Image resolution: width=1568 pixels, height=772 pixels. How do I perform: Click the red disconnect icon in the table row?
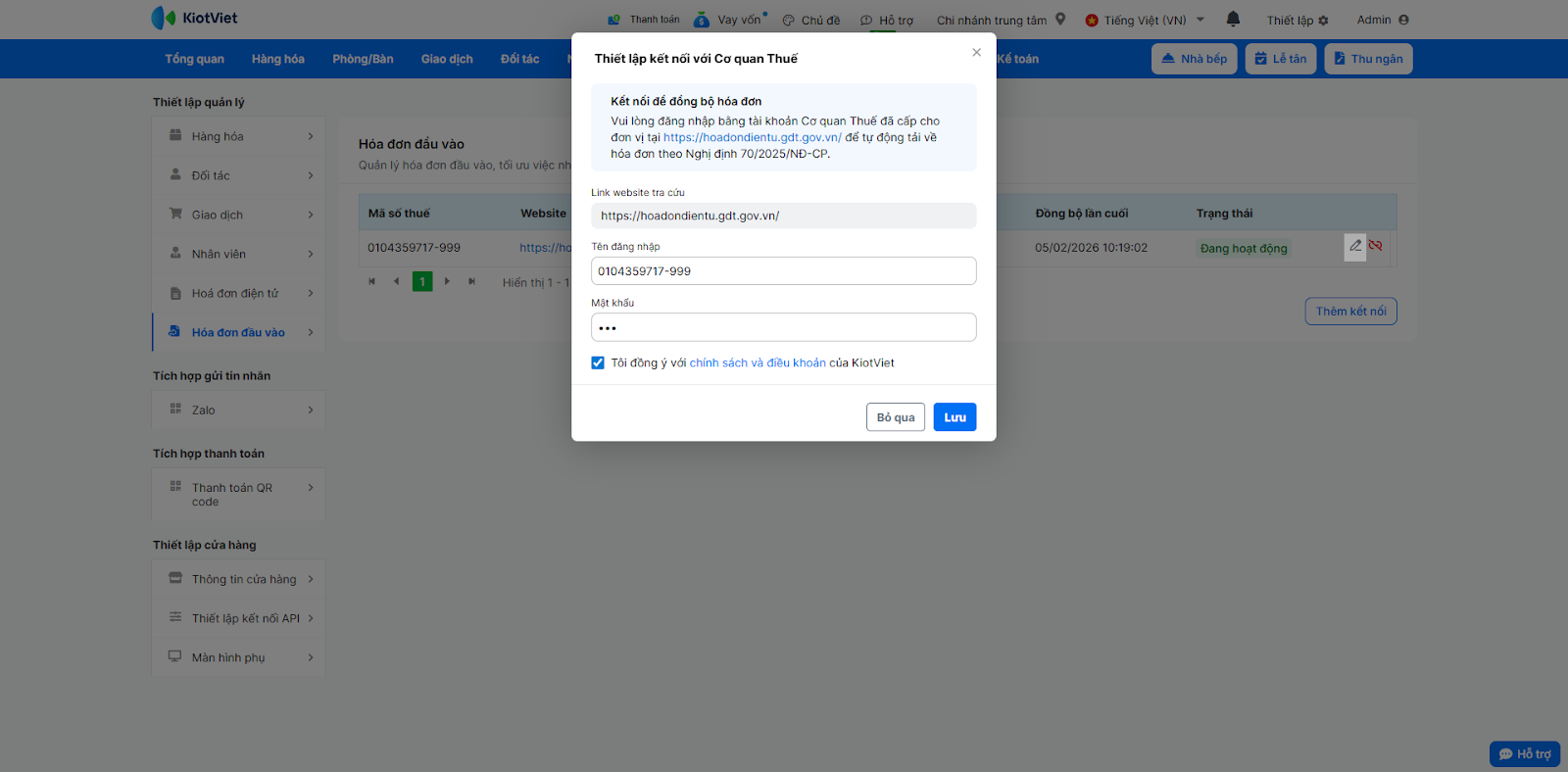(1376, 246)
